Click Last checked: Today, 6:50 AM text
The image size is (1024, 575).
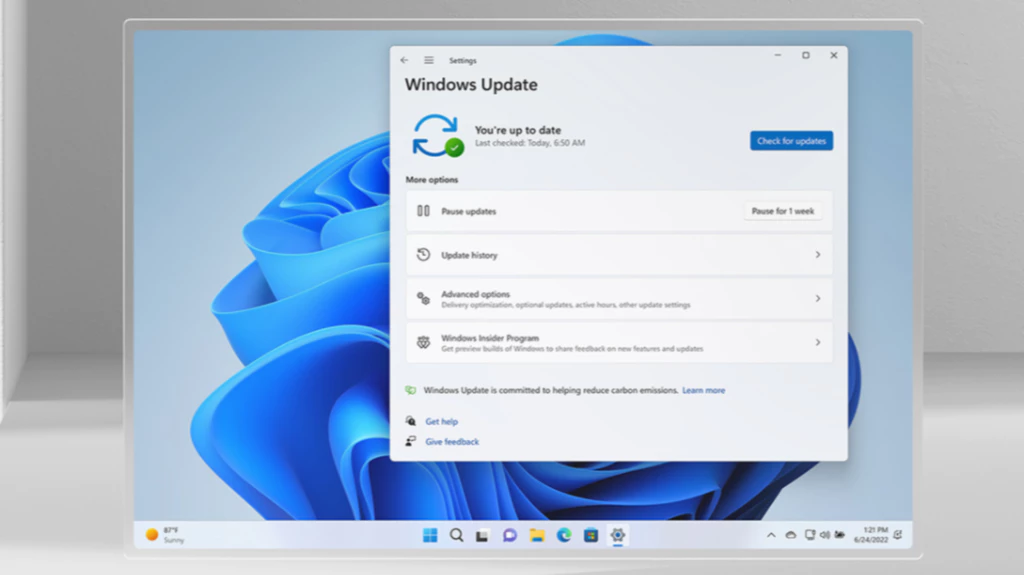[x=530, y=142]
